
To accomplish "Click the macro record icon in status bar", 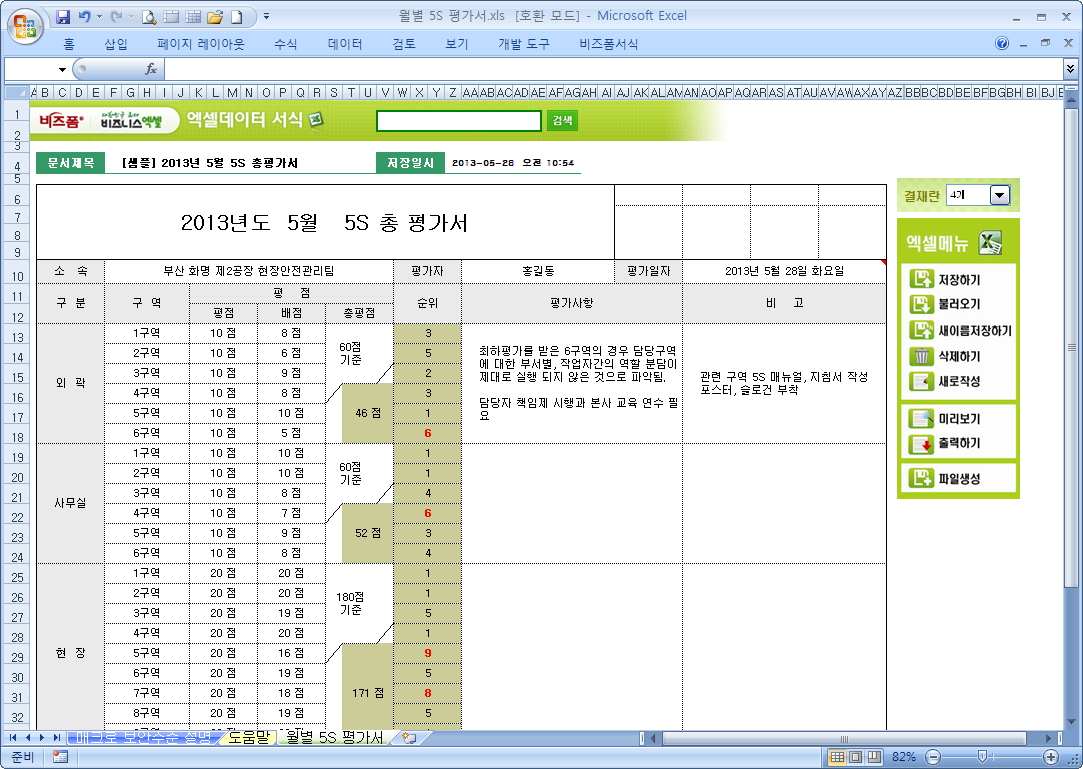I will pos(60,757).
